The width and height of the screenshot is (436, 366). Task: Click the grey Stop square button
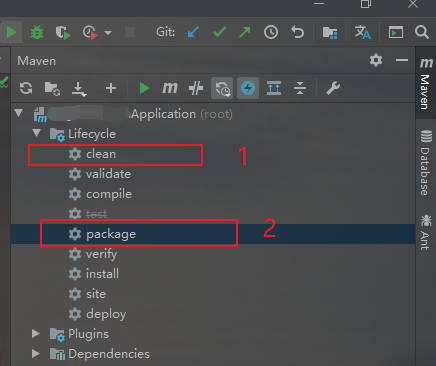[x=130, y=32]
